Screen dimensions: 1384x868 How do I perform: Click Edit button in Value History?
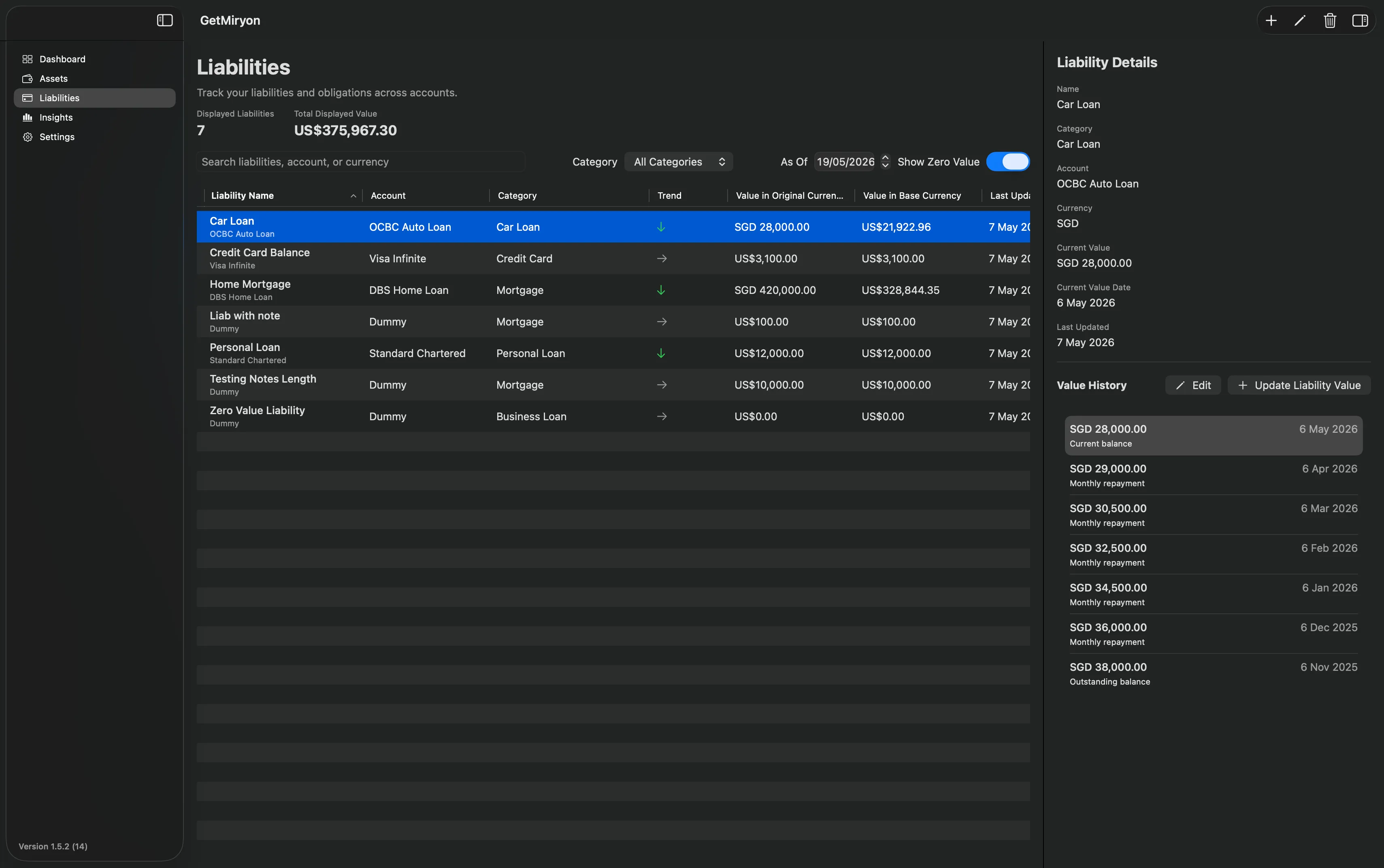pos(1193,386)
